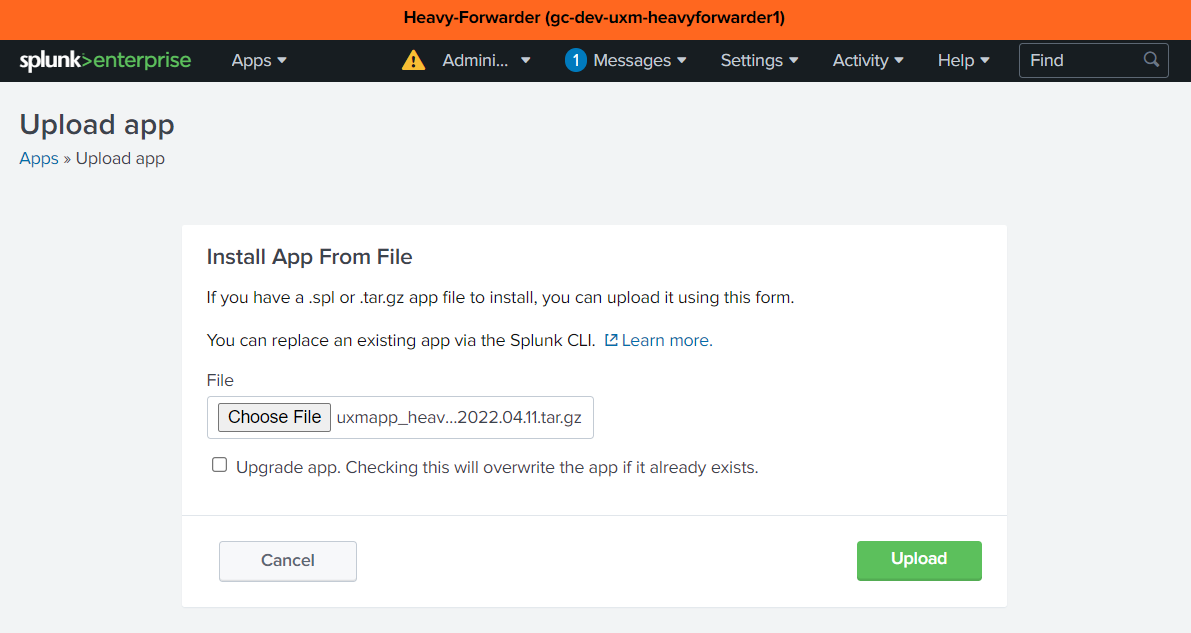Cancel the app upload
The height and width of the screenshot is (633, 1191).
click(288, 561)
